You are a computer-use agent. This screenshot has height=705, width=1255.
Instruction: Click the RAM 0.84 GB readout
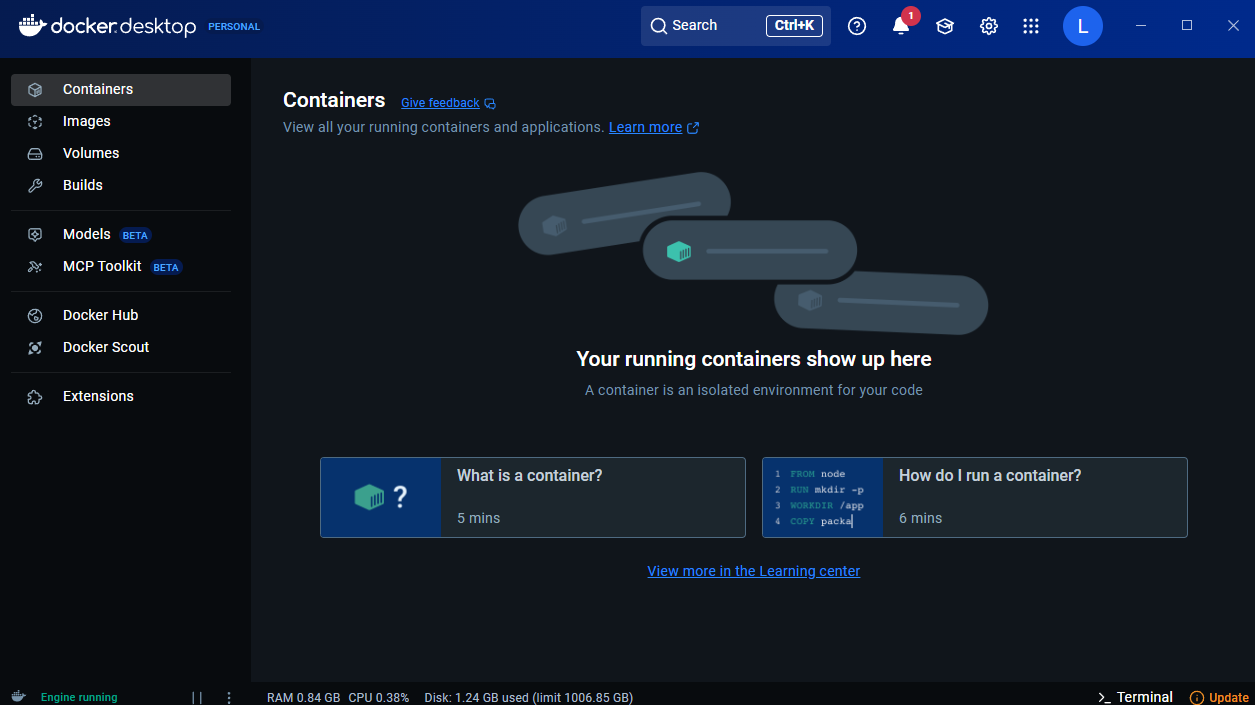coord(303,698)
